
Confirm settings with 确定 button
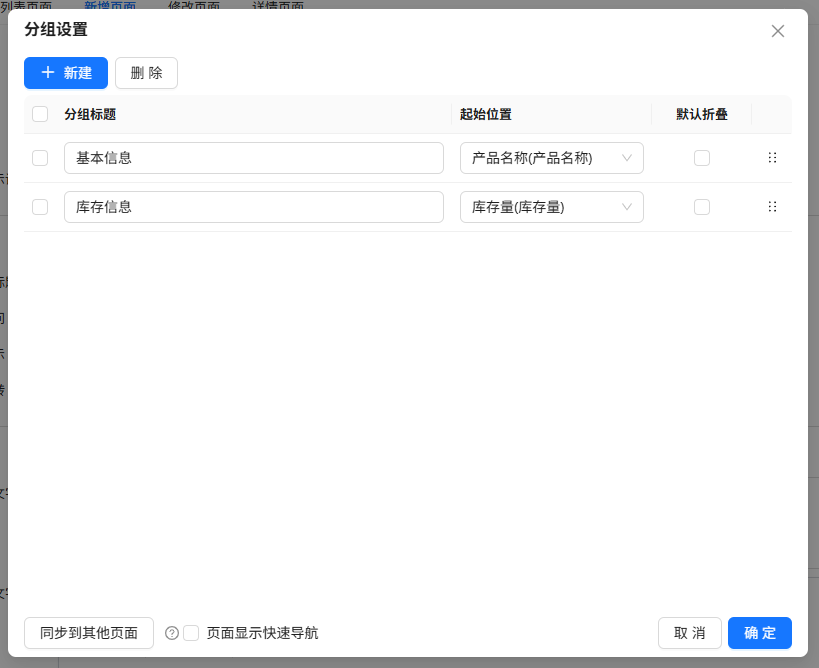[759, 633]
